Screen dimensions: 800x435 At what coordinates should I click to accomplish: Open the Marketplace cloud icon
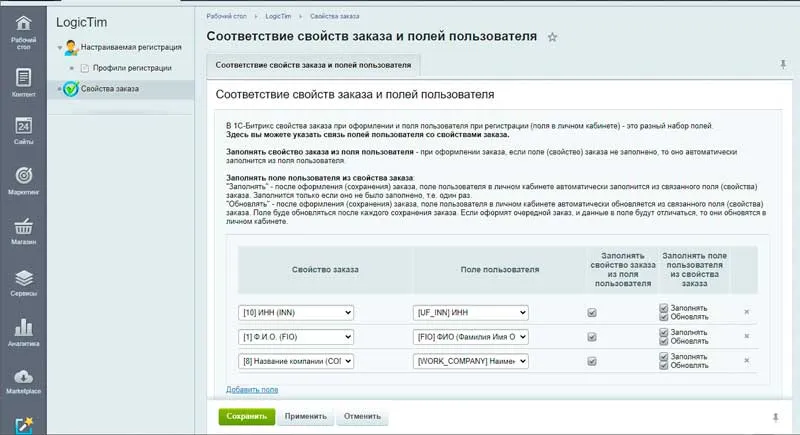coord(23,381)
